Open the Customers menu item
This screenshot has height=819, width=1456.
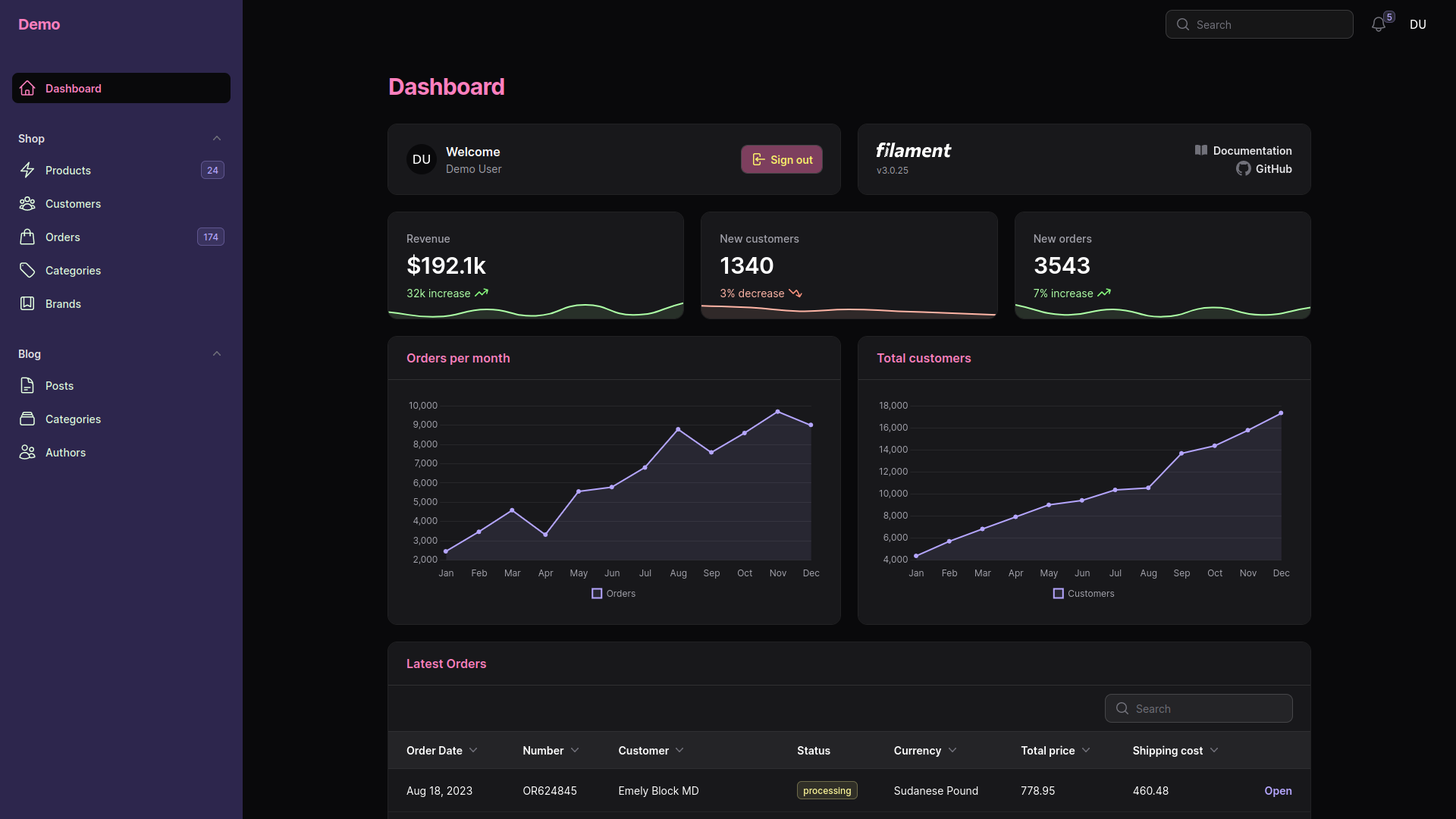(73, 203)
